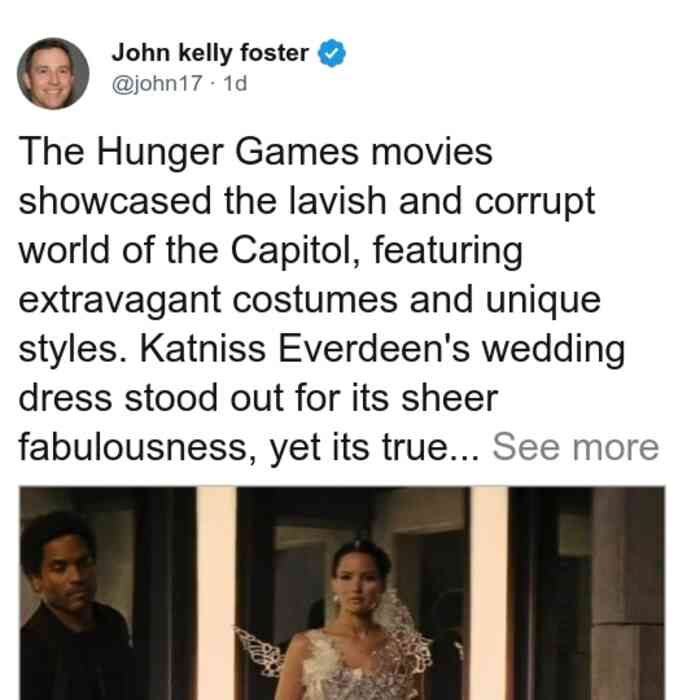700x700 pixels.
Task: Click the word 'unique' in the post
Action: pyautogui.click(x=543, y=300)
